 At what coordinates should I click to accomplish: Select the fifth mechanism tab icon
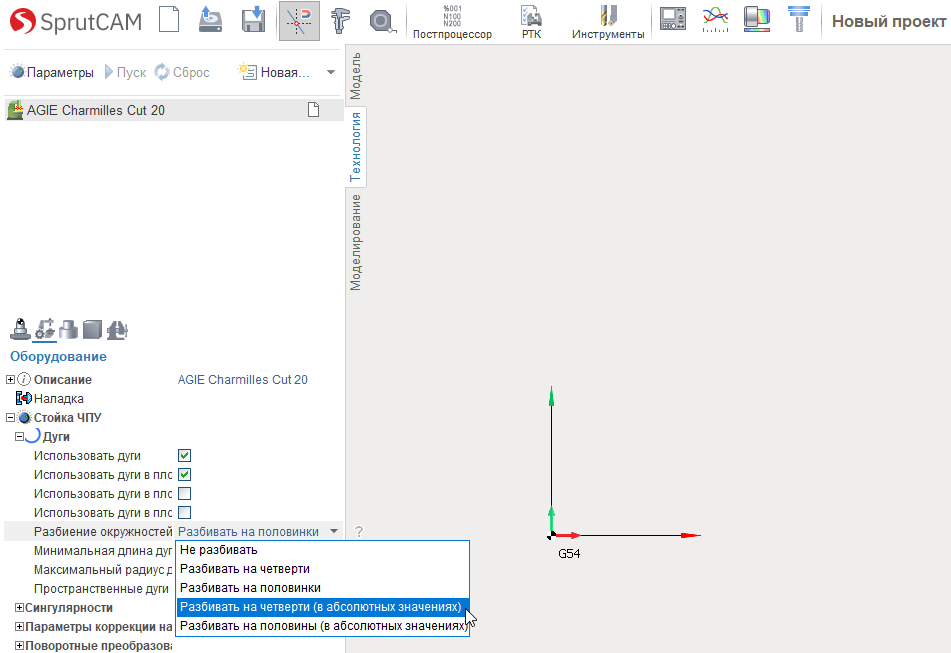[x=117, y=329]
